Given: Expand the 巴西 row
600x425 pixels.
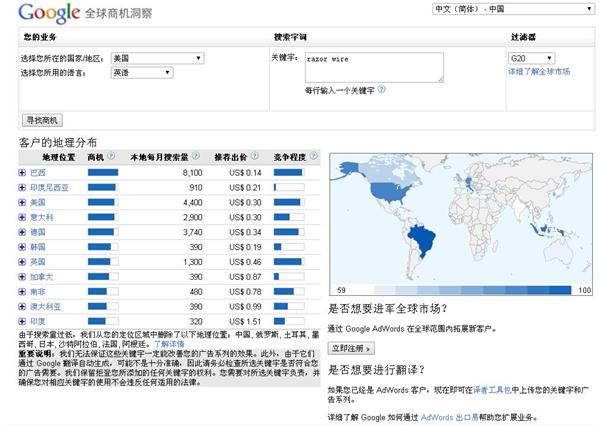Looking at the screenshot, I should click(22, 173).
